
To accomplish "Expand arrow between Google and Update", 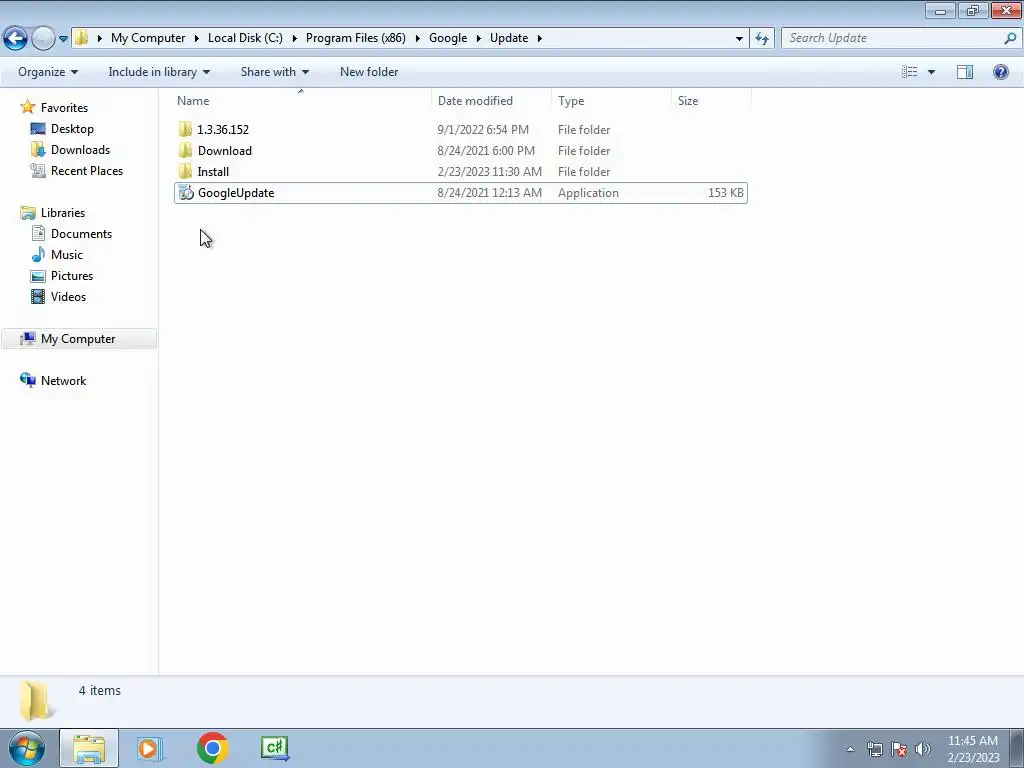I will pos(479,38).
